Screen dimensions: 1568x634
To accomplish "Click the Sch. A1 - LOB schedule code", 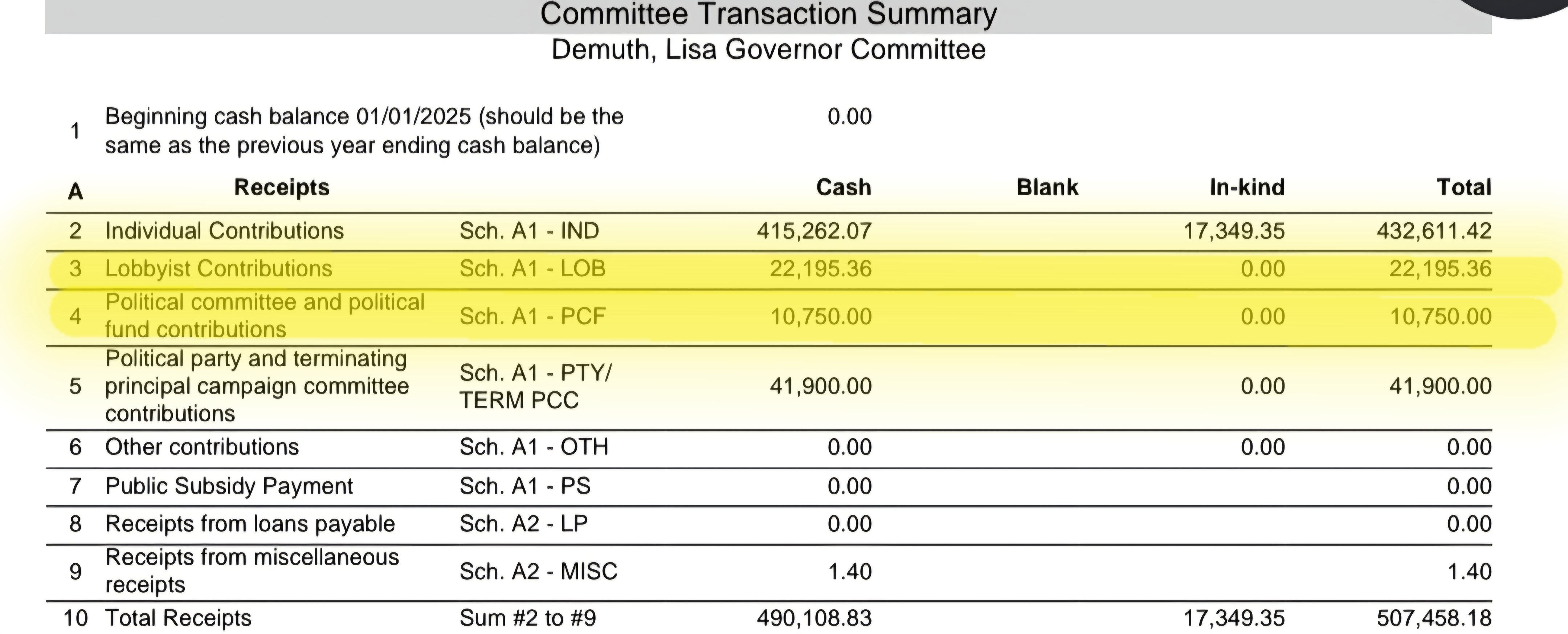I will click(x=532, y=269).
